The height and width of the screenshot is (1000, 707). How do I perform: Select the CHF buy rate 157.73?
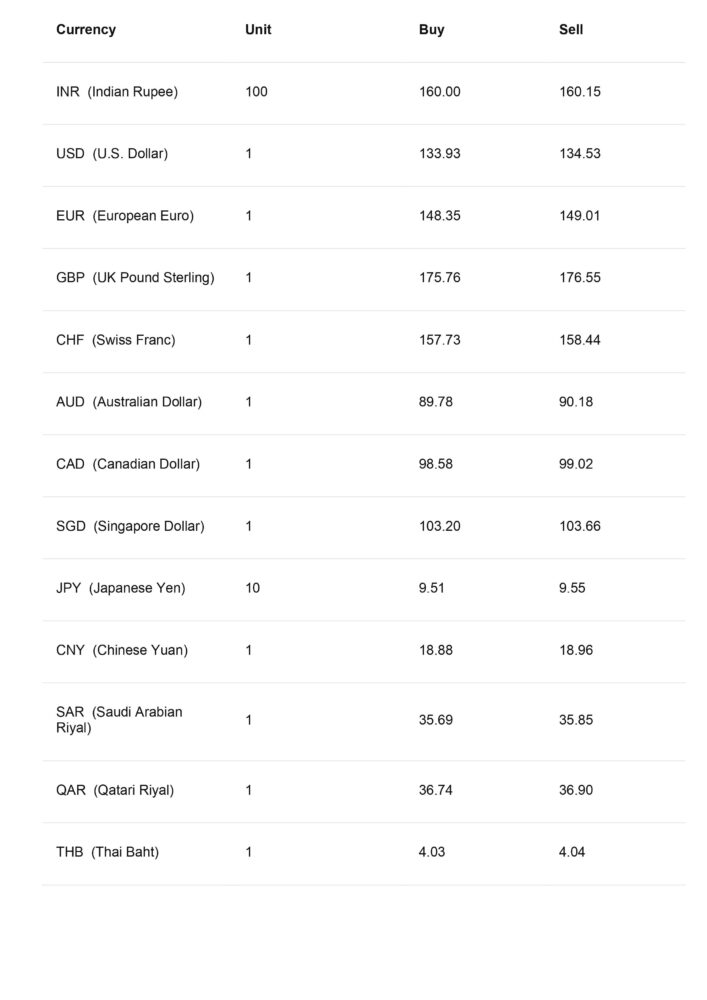[439, 340]
